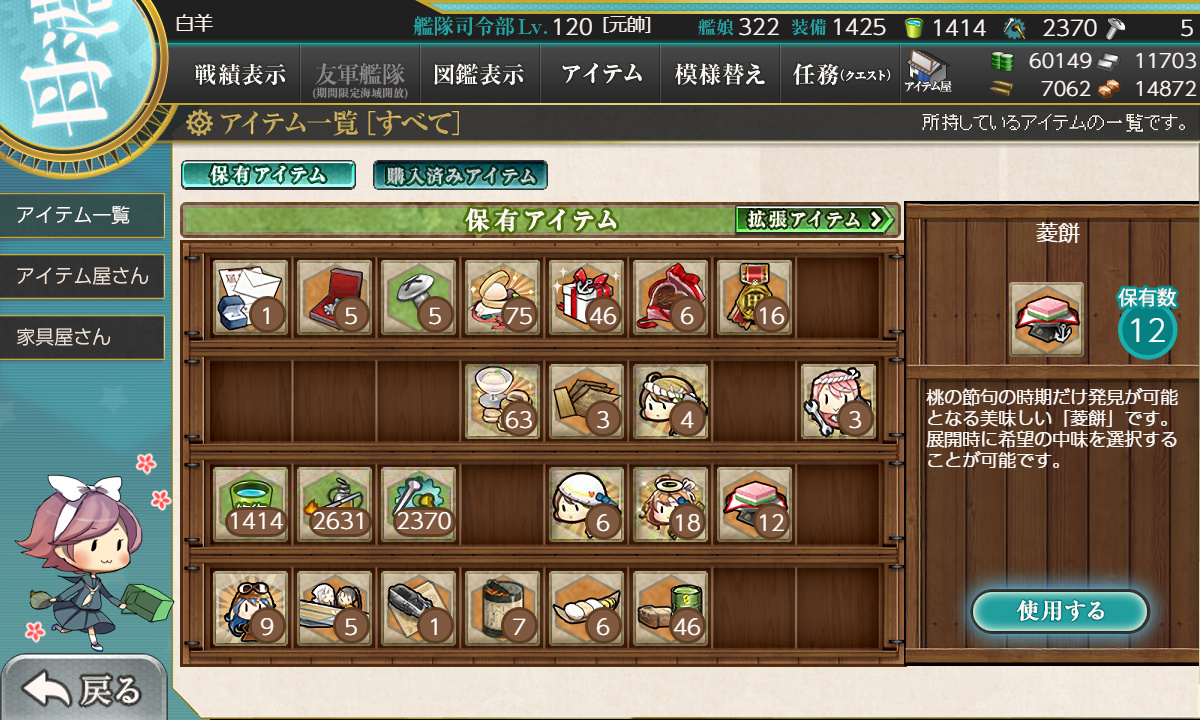Screen dimensions: 1200x720
Task: Open the アイテム屋 shop icon
Action: (929, 74)
